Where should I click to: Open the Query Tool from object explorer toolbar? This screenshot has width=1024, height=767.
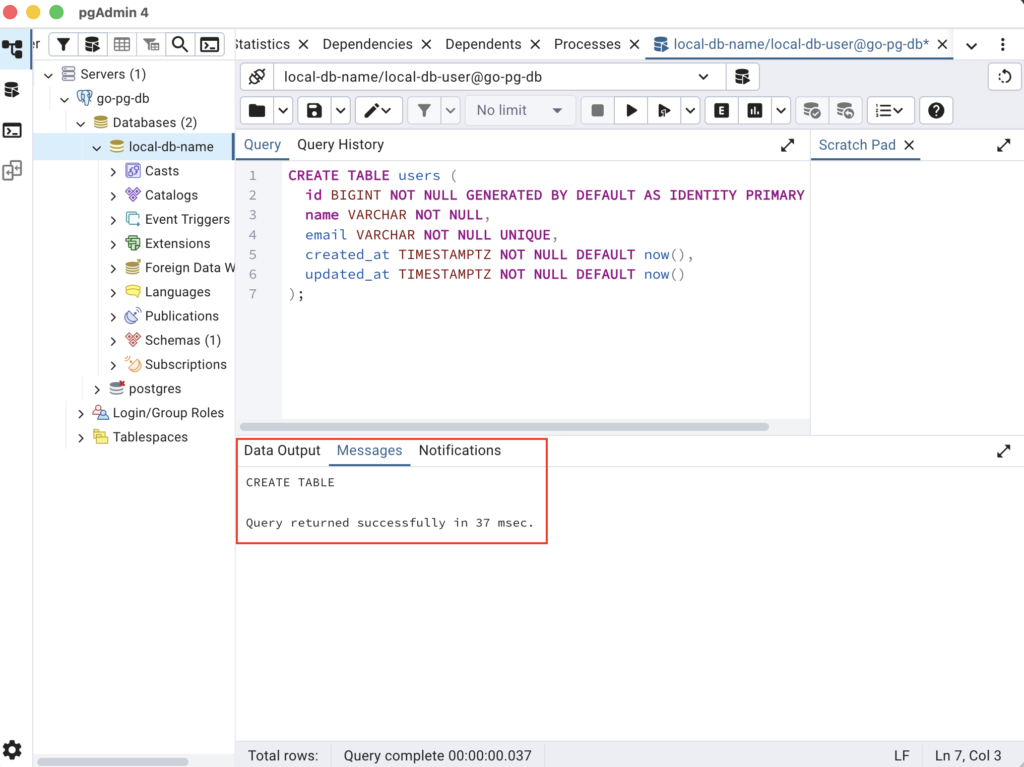[92, 44]
